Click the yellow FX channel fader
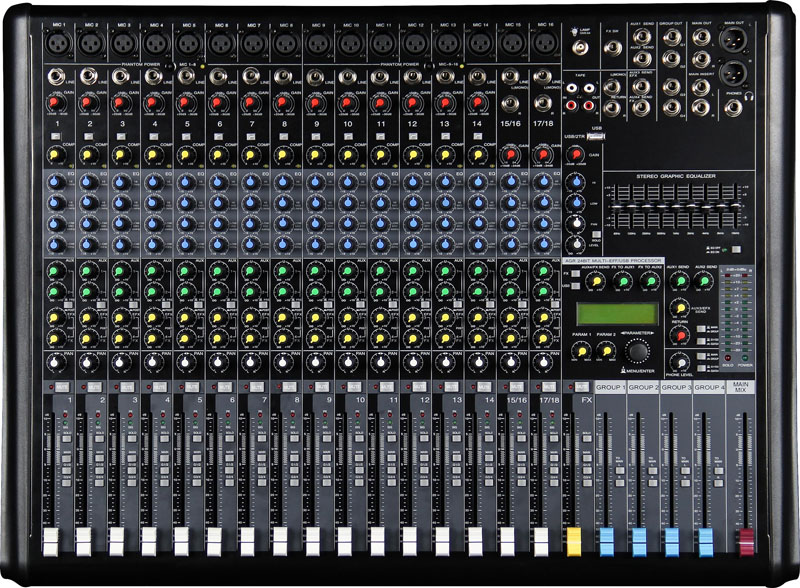 coord(574,541)
